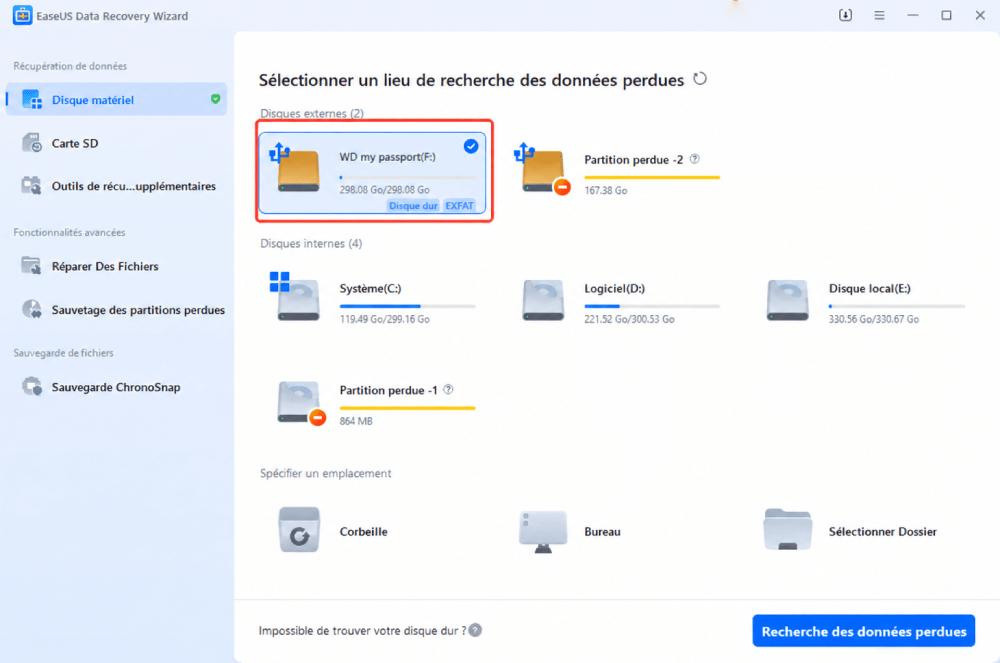The height and width of the screenshot is (663, 1000).
Task: Click the Bureau desktop monitor icon
Action: [x=543, y=531]
